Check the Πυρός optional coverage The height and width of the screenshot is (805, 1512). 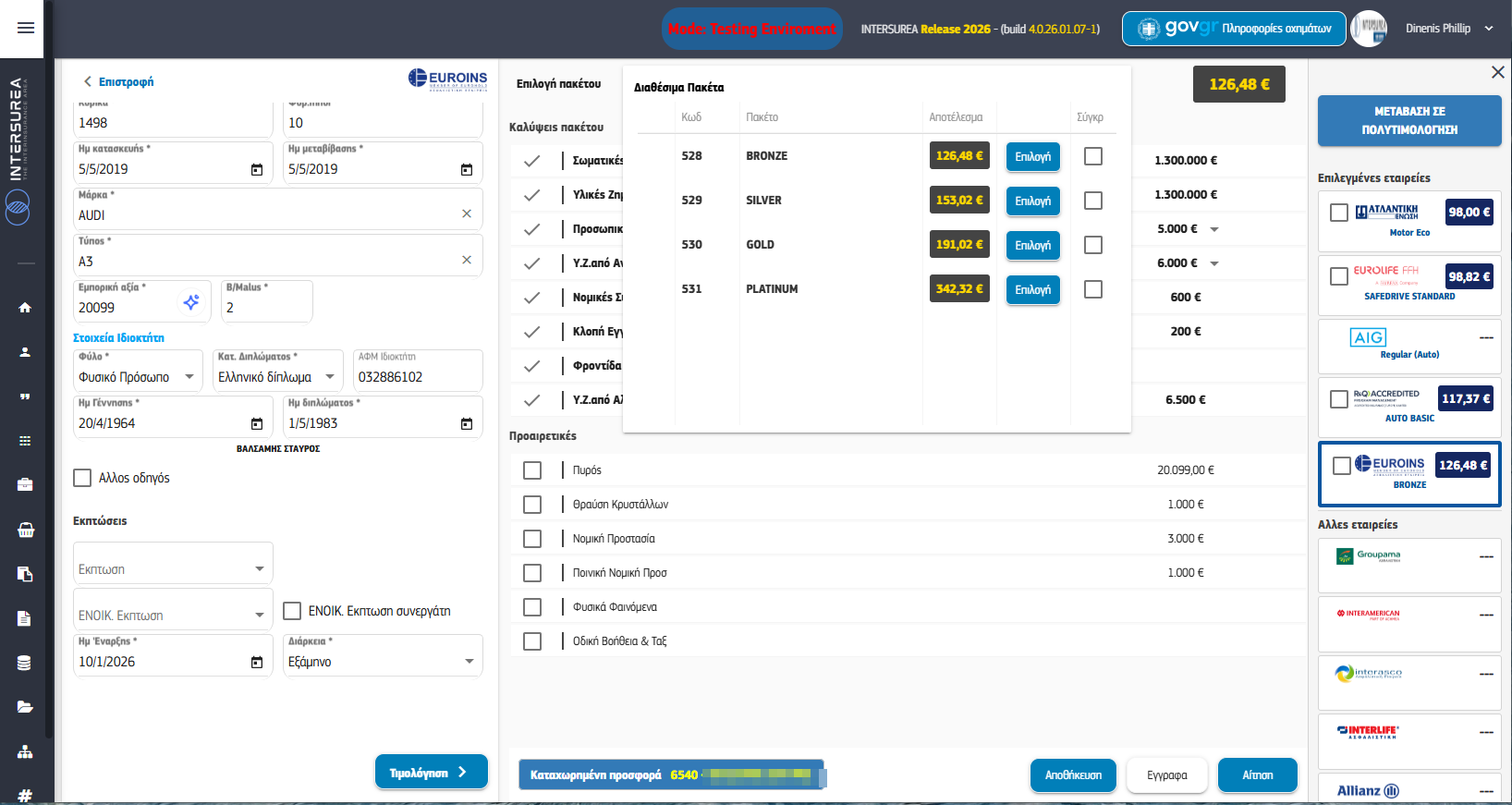click(532, 470)
